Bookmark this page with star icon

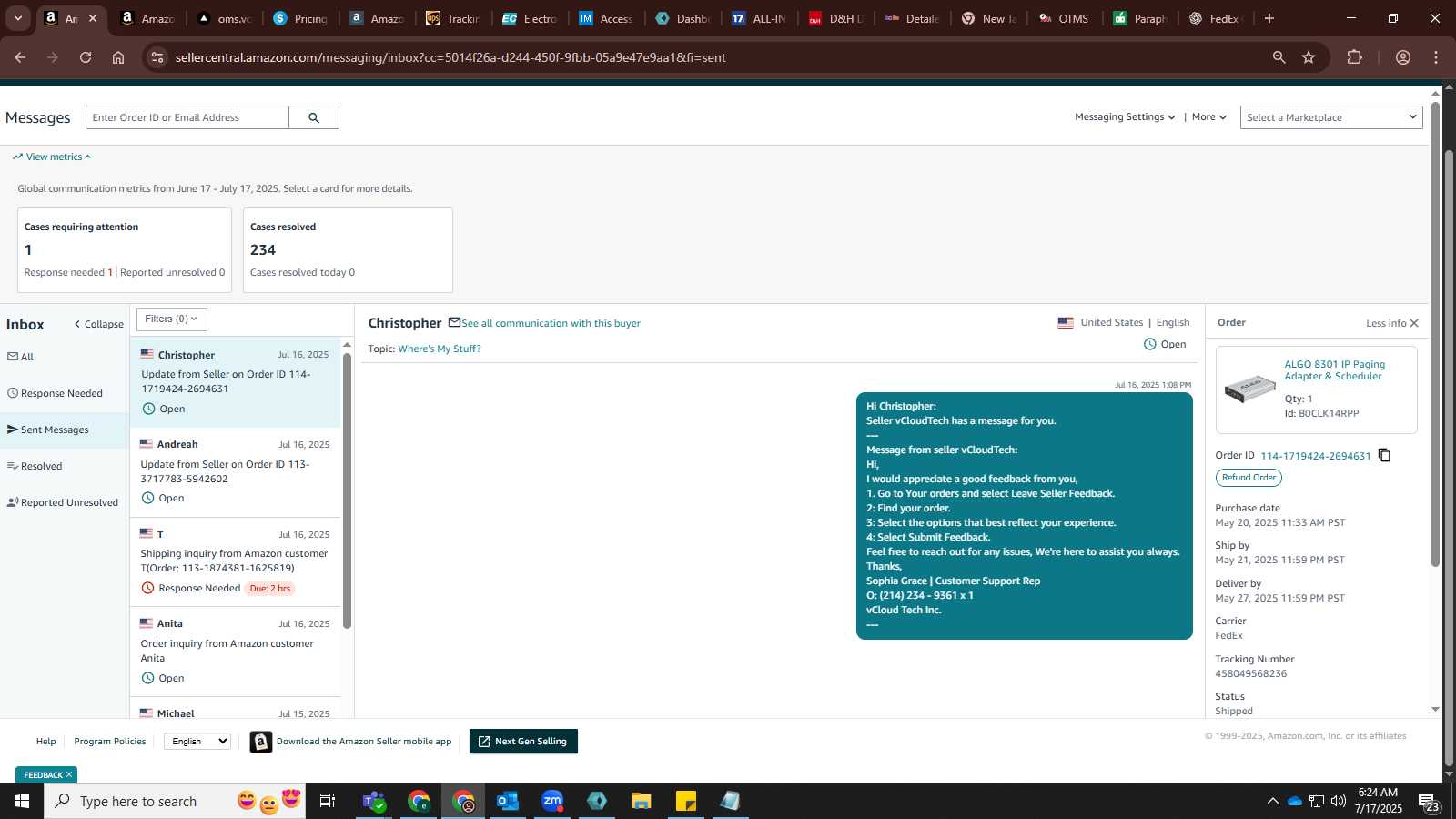click(1309, 57)
